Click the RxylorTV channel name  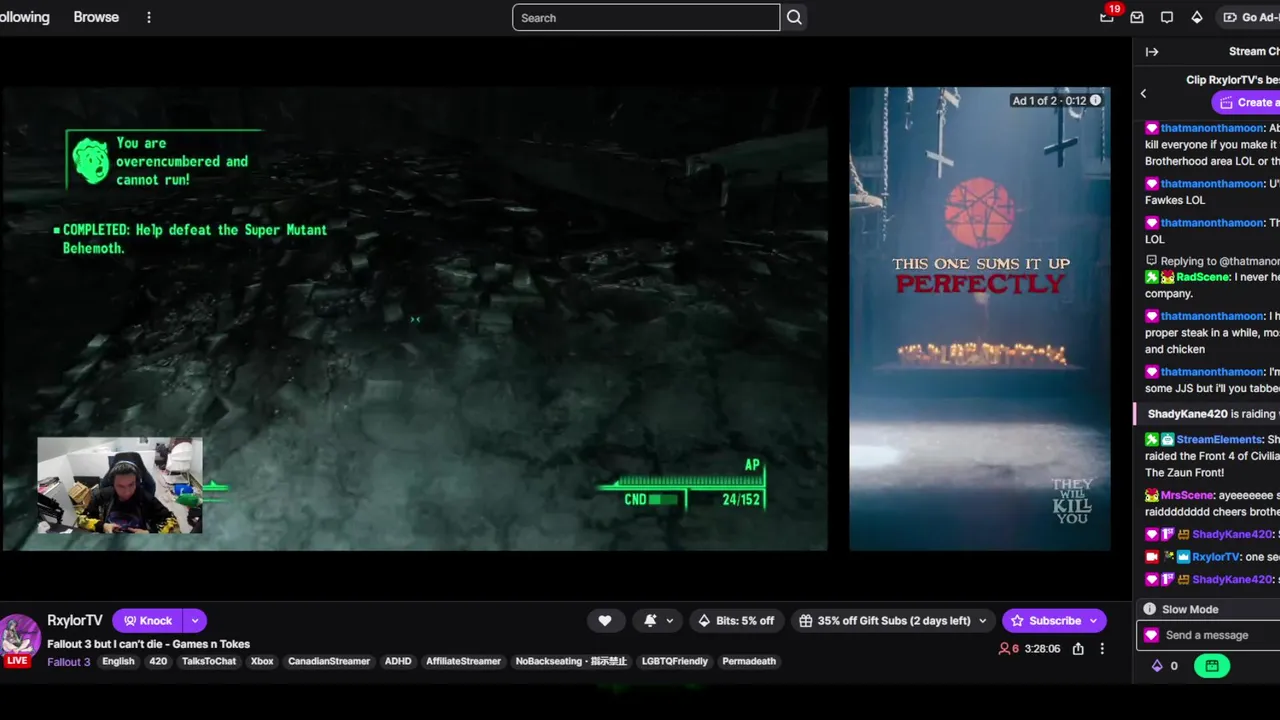click(x=75, y=620)
